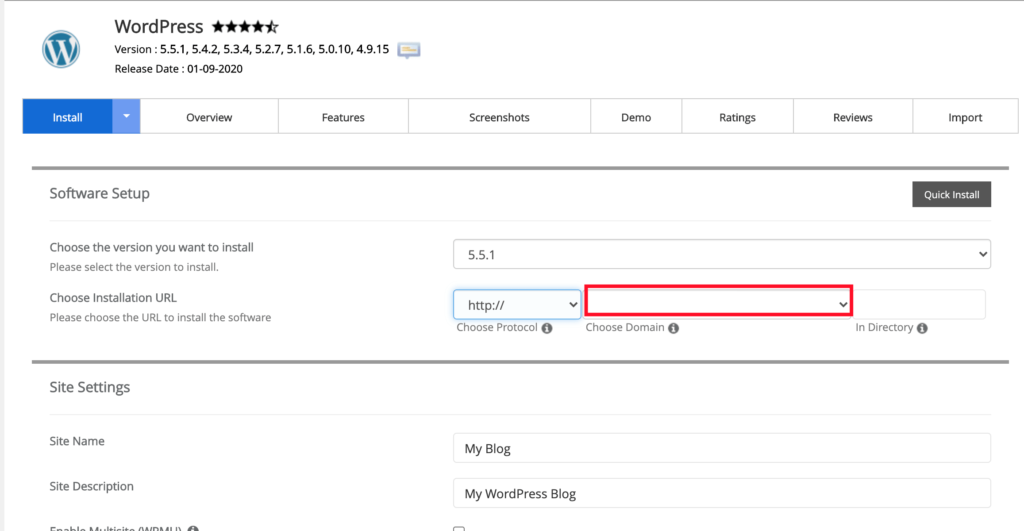Screen dimensions: 1024x531
Task: Open the changelog icon next to versions
Action: 409,50
